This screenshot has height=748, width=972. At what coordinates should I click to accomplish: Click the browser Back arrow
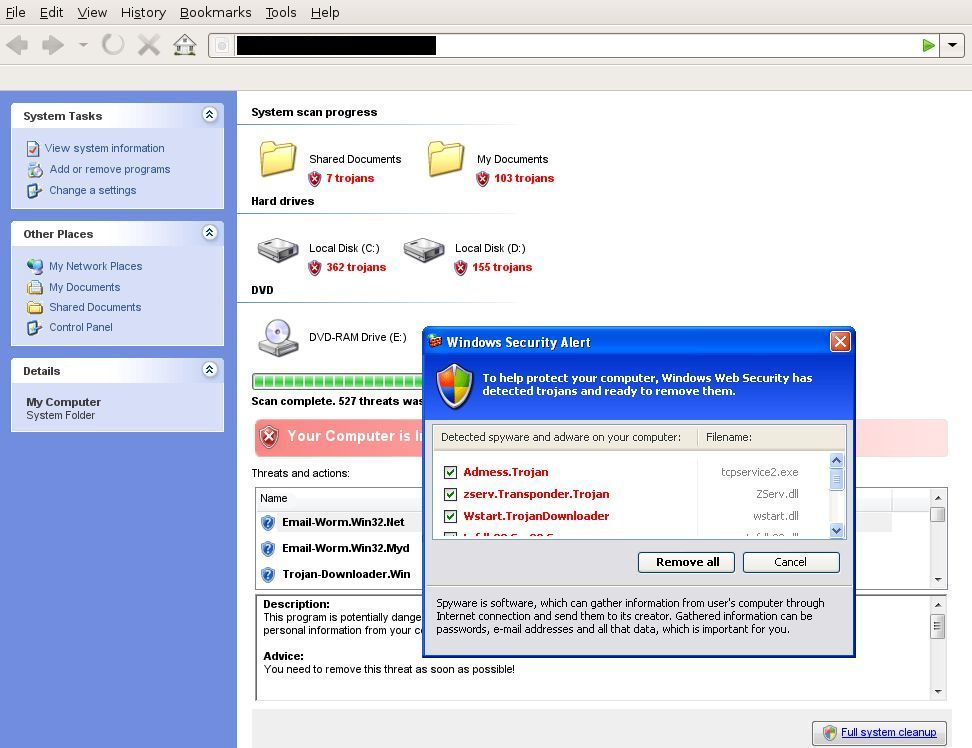(x=17, y=45)
